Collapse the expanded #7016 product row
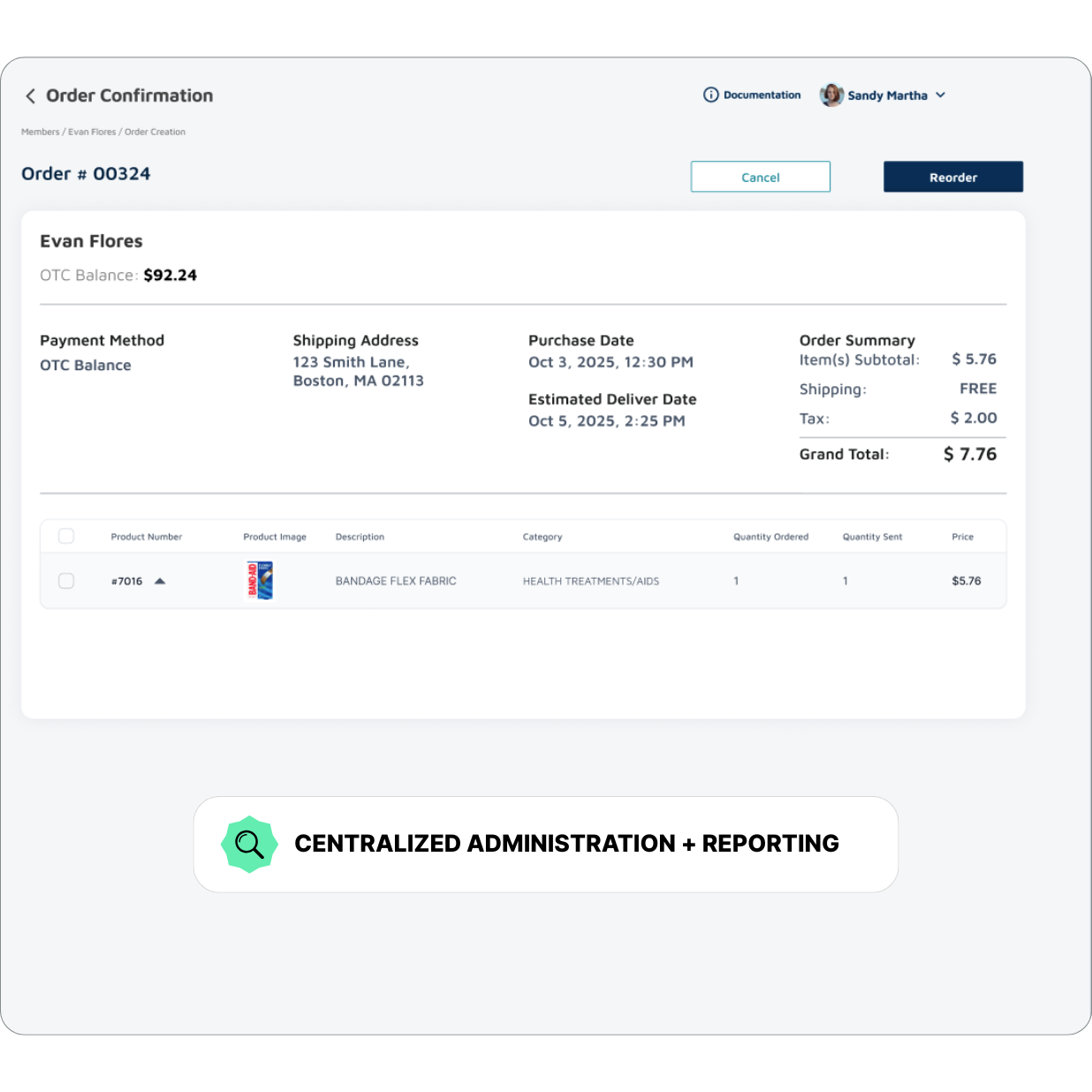This screenshot has height=1092, width=1092. [161, 580]
